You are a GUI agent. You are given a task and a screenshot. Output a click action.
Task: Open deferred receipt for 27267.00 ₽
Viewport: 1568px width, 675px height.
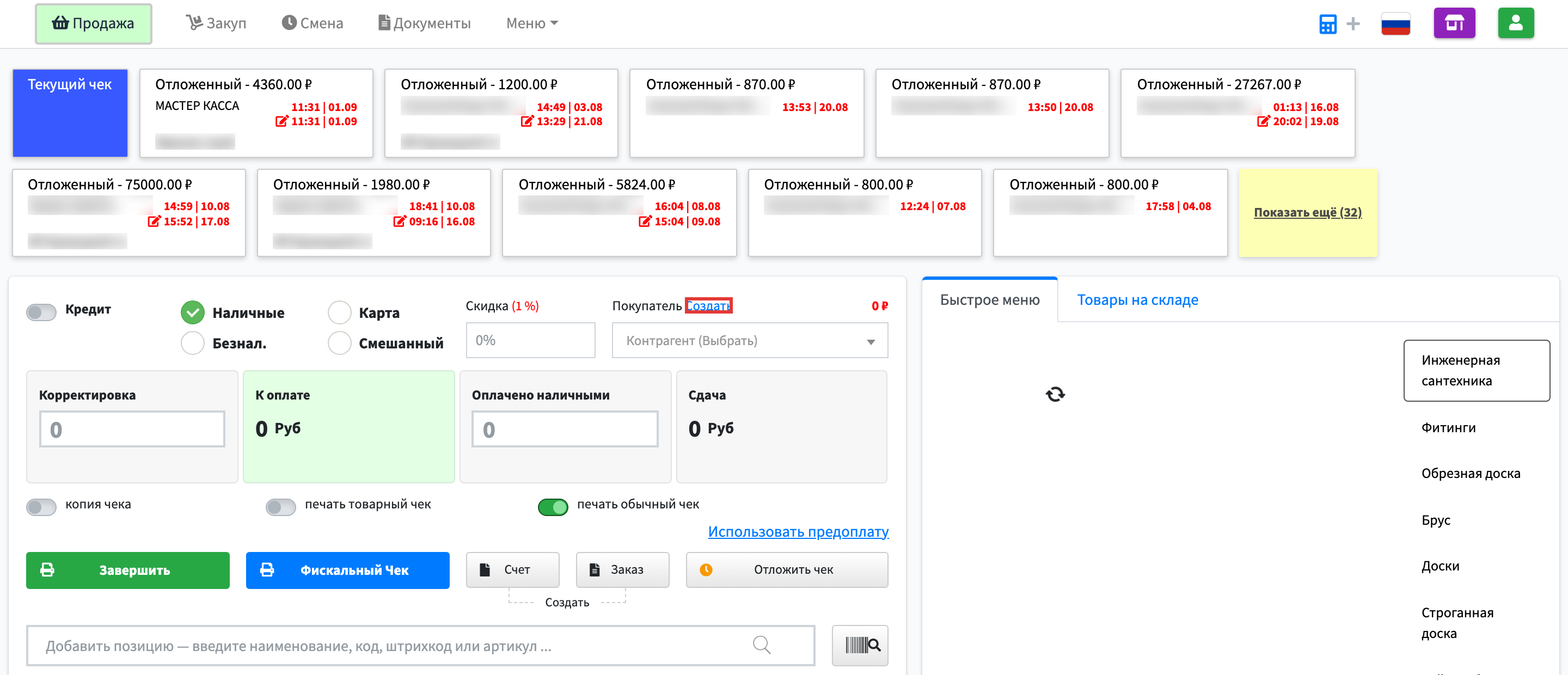[1238, 113]
